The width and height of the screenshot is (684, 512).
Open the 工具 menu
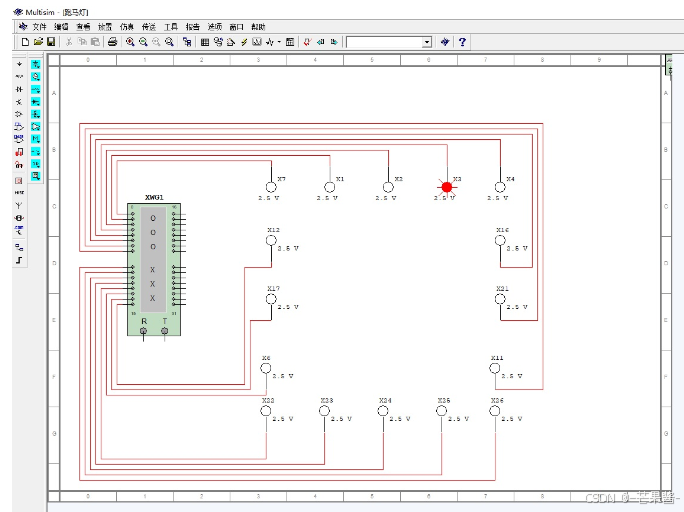[171, 27]
